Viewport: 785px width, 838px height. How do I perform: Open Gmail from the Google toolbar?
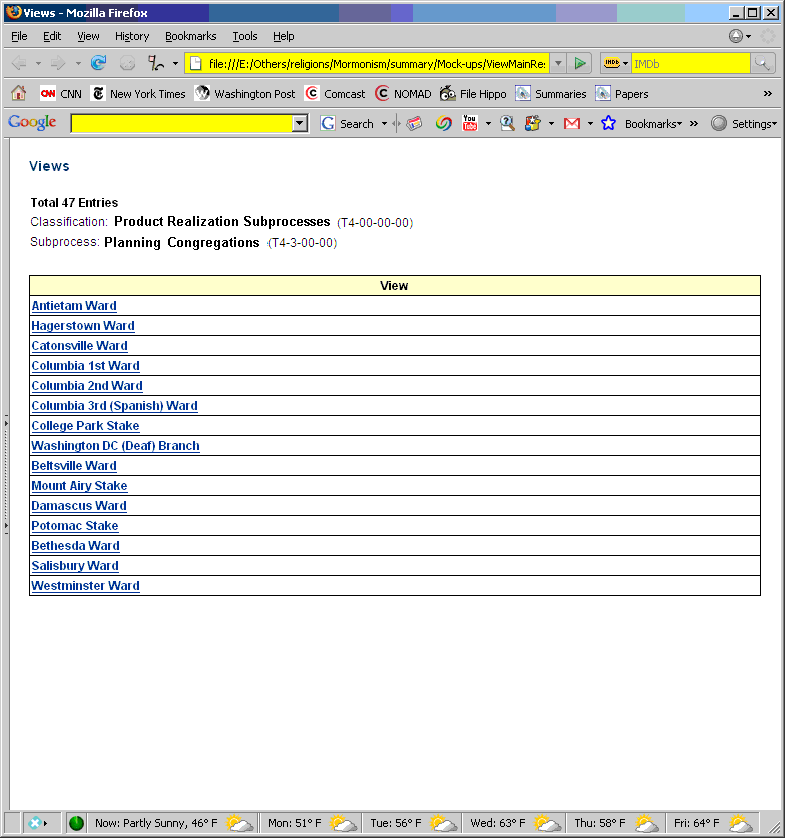pos(572,123)
